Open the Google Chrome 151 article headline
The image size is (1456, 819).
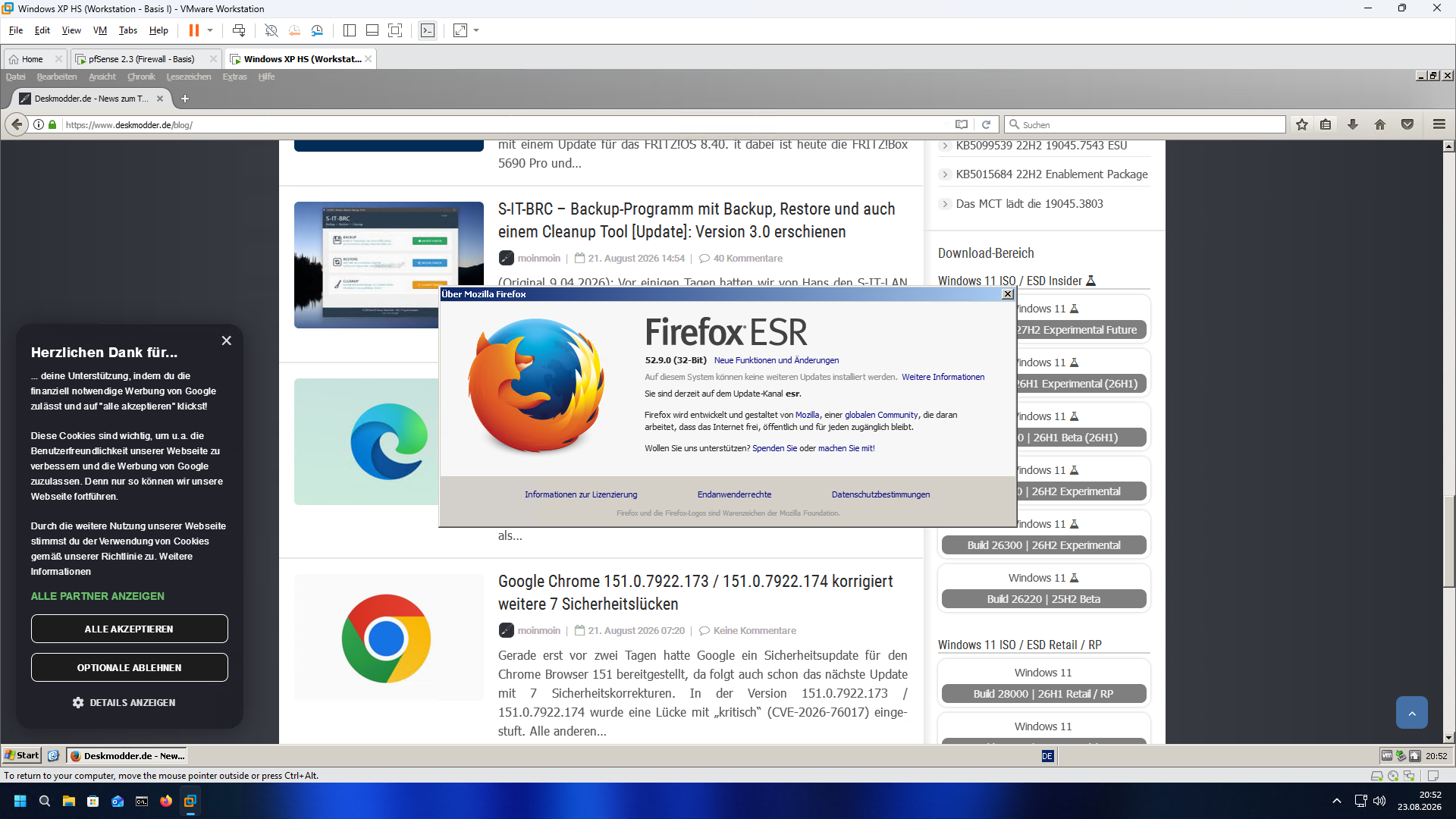(695, 592)
